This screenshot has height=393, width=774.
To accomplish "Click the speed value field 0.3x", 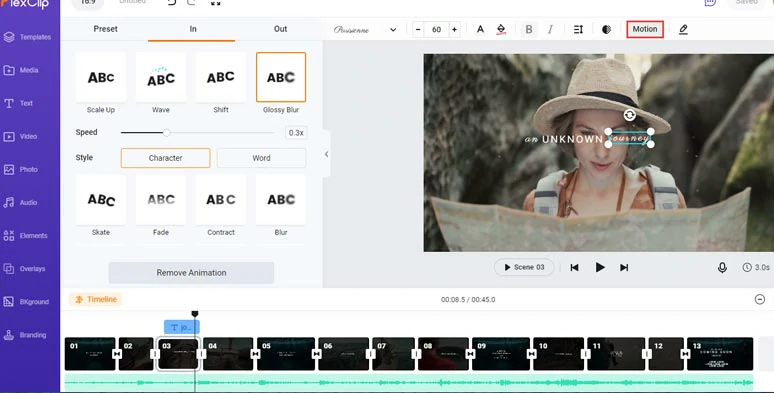I will coord(296,133).
